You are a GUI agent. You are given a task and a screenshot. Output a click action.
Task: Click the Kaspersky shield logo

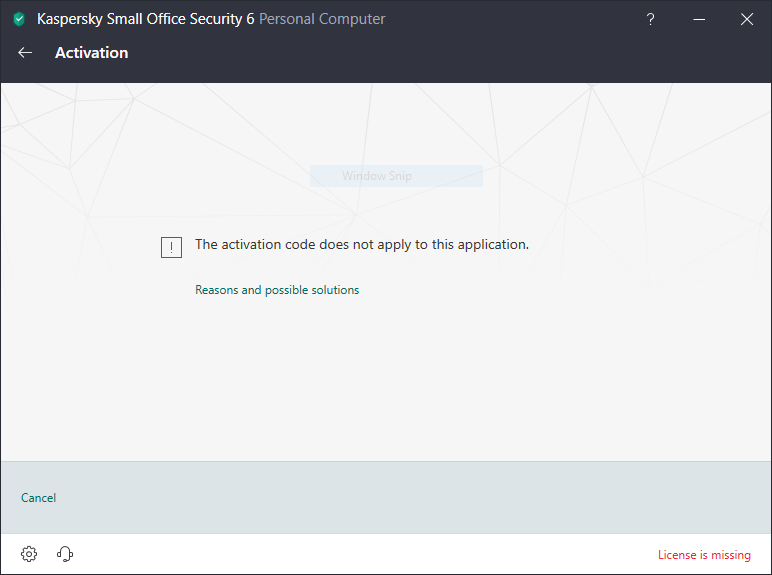[19, 19]
